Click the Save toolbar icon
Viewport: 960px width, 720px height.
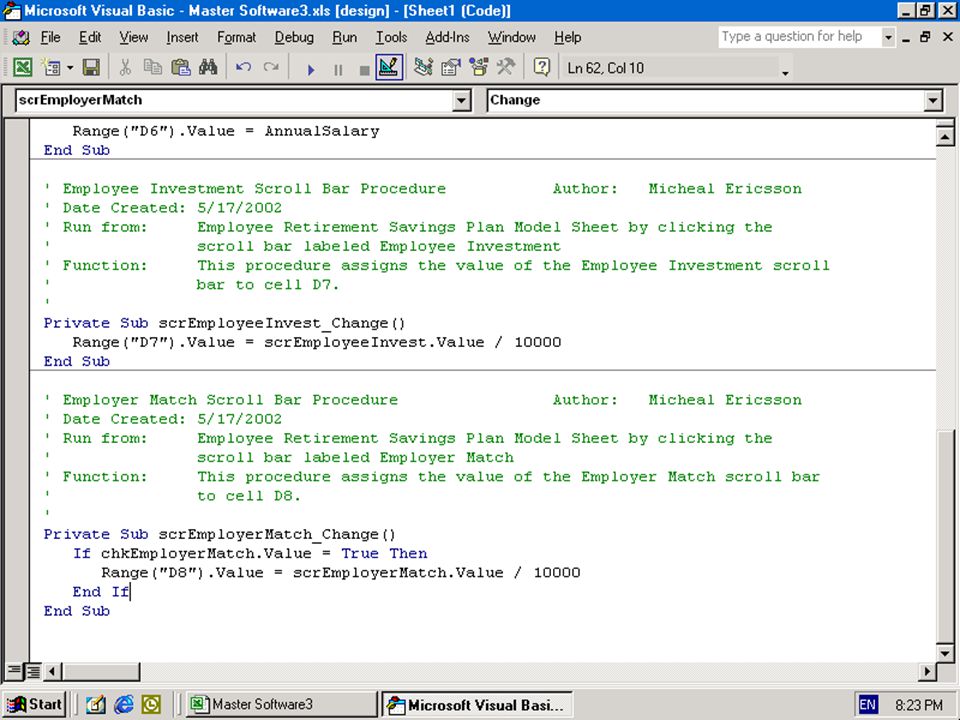91,67
